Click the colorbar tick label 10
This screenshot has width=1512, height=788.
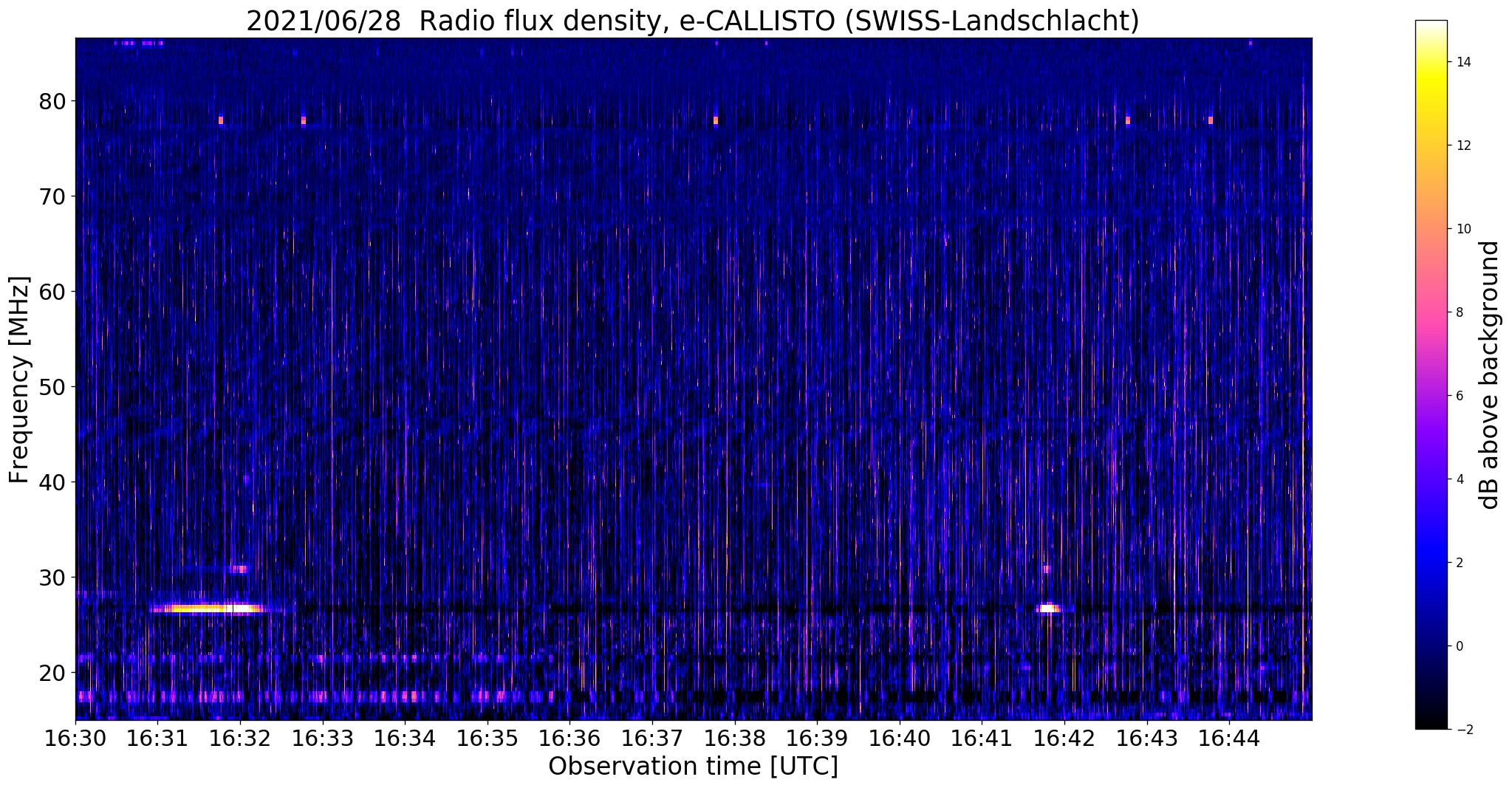coord(1463,229)
